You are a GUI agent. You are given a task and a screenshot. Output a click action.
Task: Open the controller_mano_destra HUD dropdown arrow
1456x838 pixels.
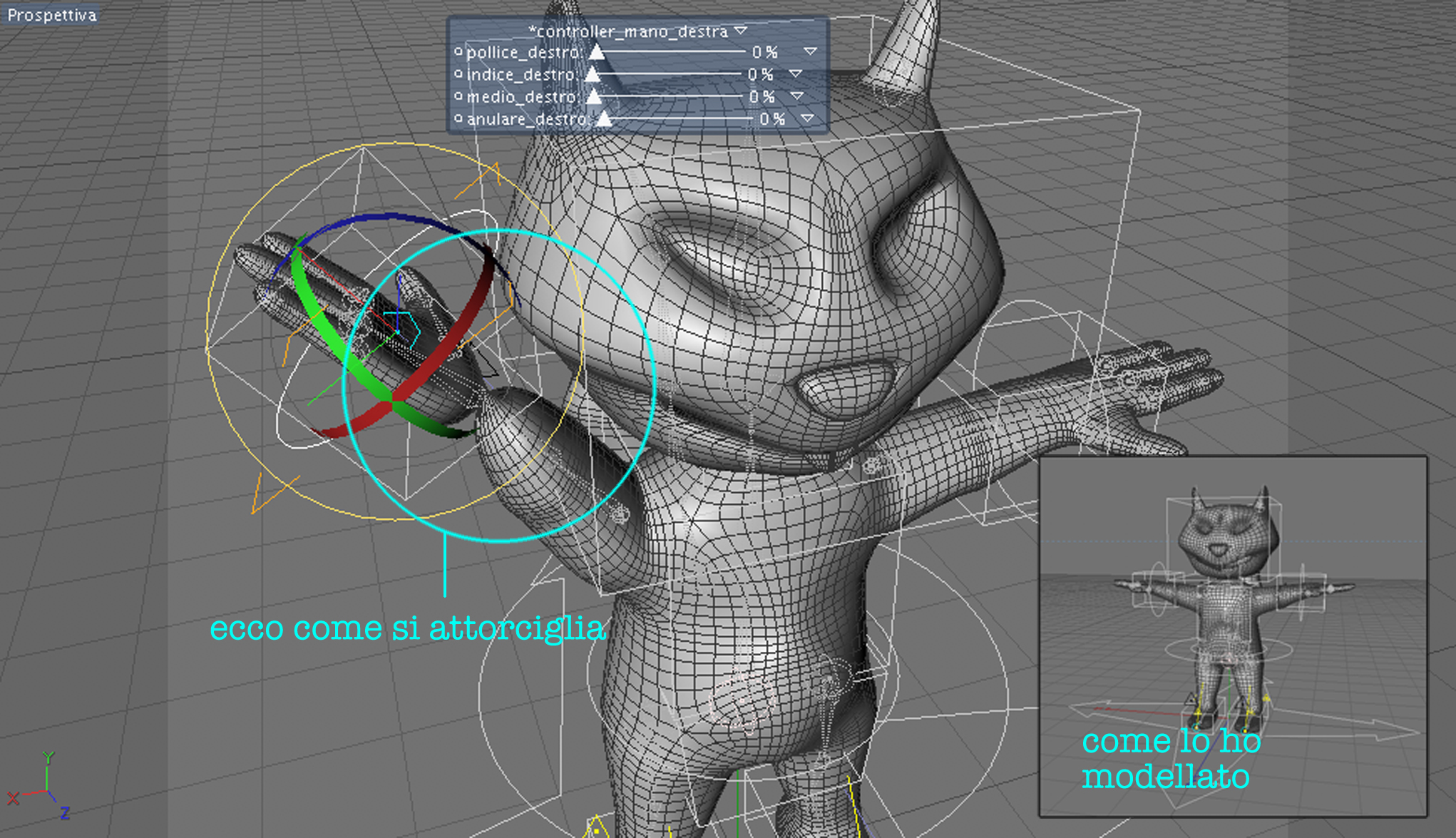(741, 31)
